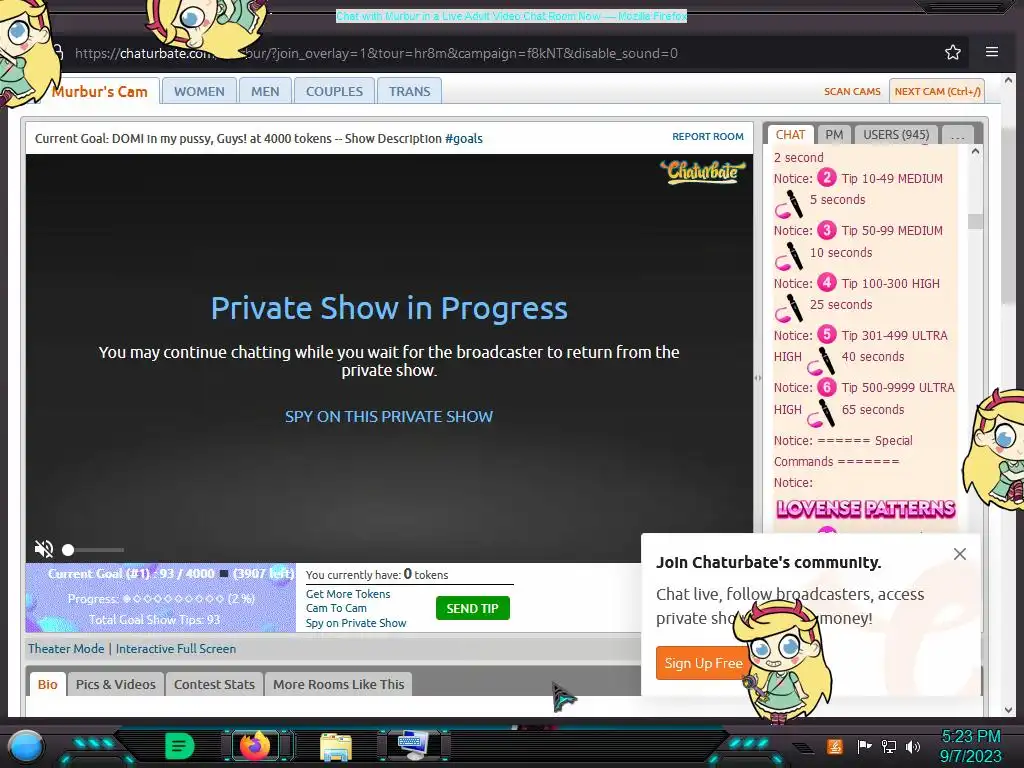Open the green notes app in taskbar
1024x768 pixels.
(x=179, y=746)
